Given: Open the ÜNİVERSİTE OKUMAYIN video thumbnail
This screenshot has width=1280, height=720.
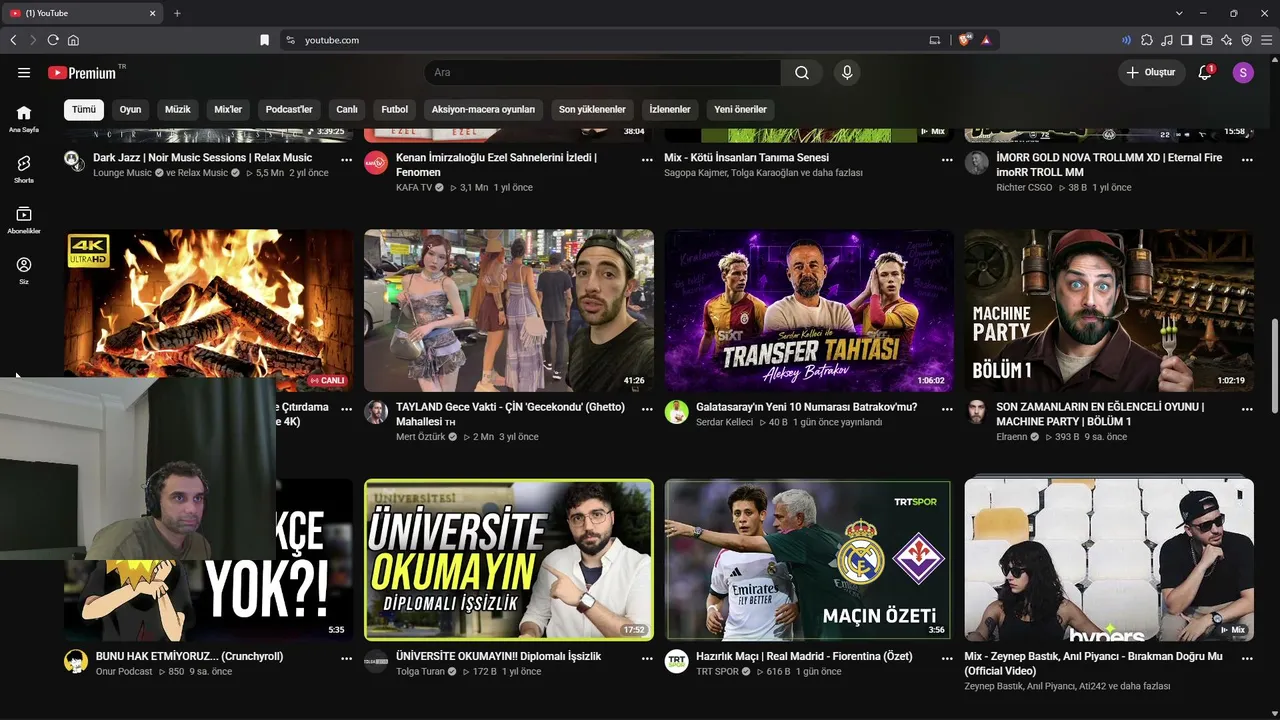Looking at the screenshot, I should [x=509, y=560].
